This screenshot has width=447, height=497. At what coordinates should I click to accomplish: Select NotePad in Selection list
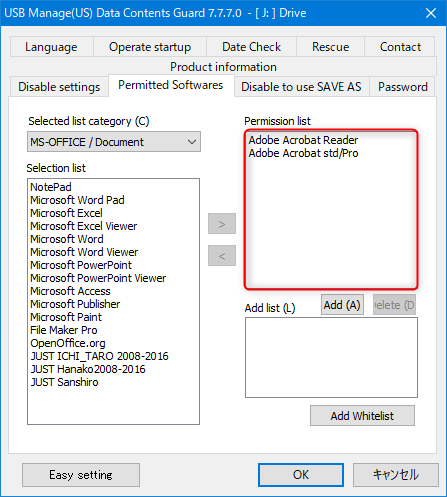point(51,187)
